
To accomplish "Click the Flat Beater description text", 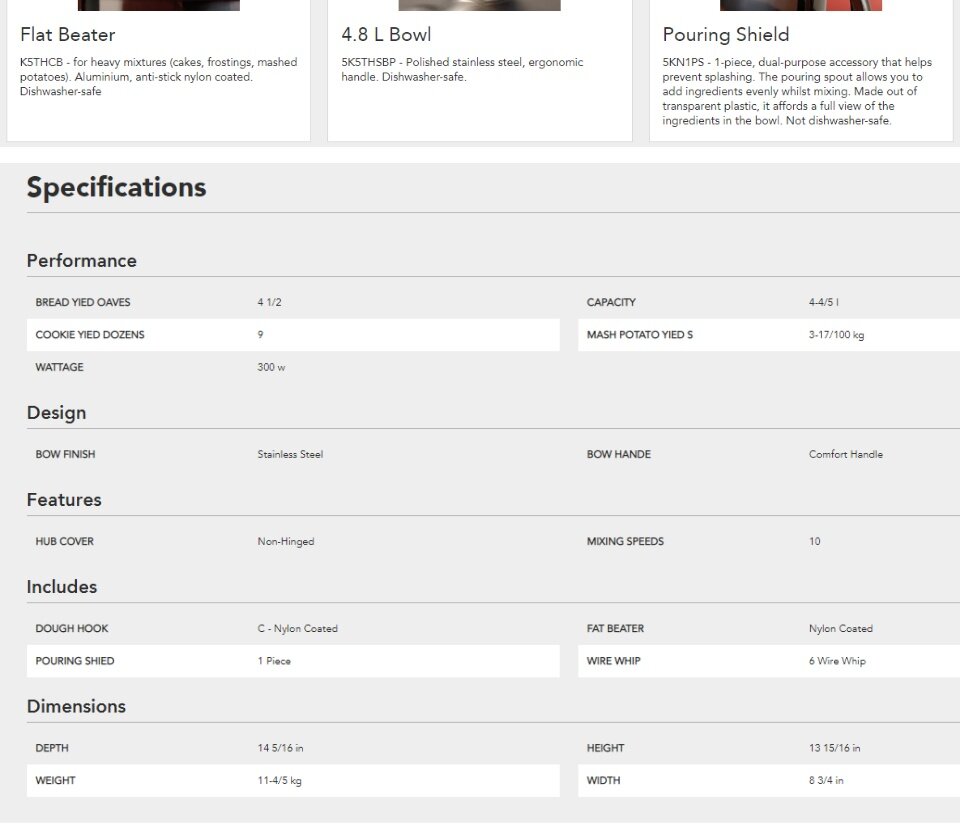I will tap(159, 77).
